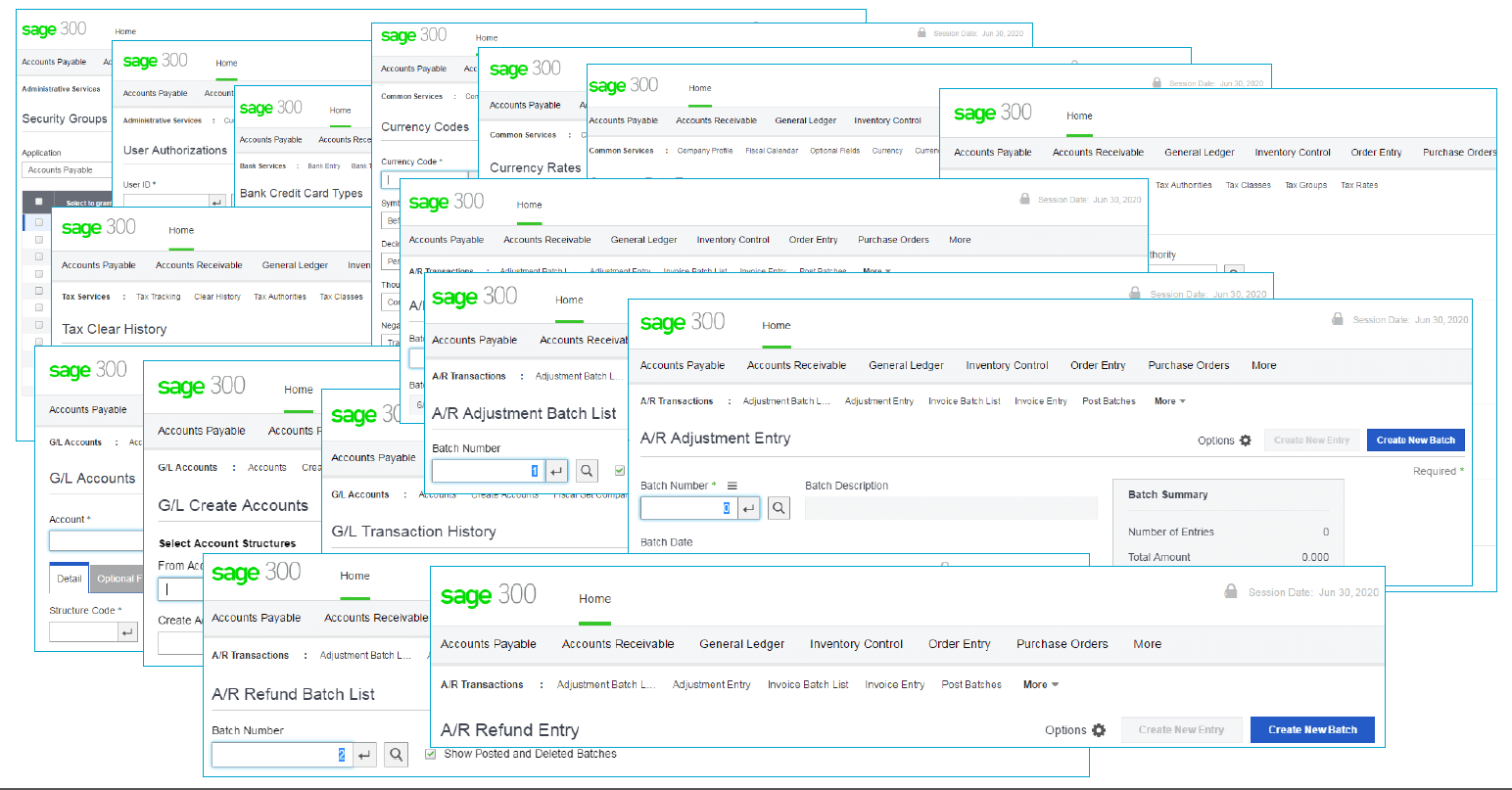Screen dimensions: 1512x790
Task: Click the Sage 300 logo in A/R Adjustment Entry
Action: (x=682, y=322)
